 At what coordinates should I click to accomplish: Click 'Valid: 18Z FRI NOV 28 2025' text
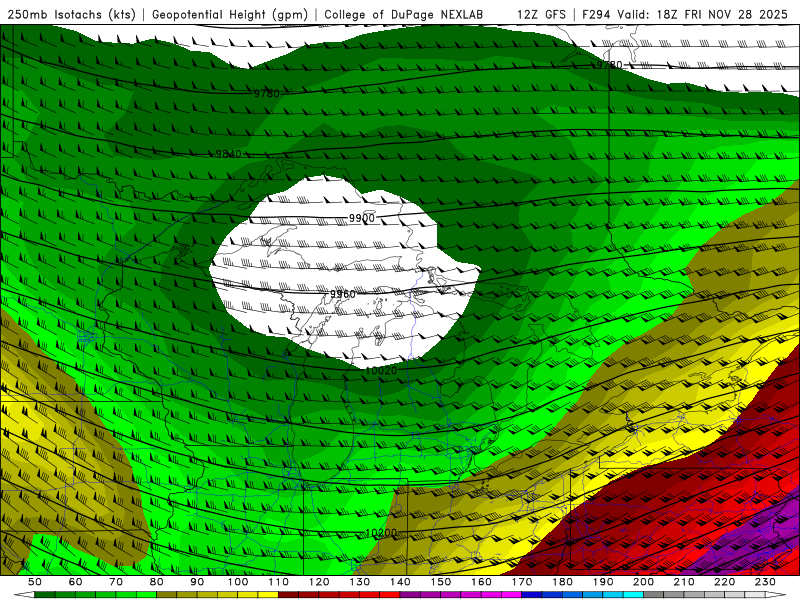703,15
